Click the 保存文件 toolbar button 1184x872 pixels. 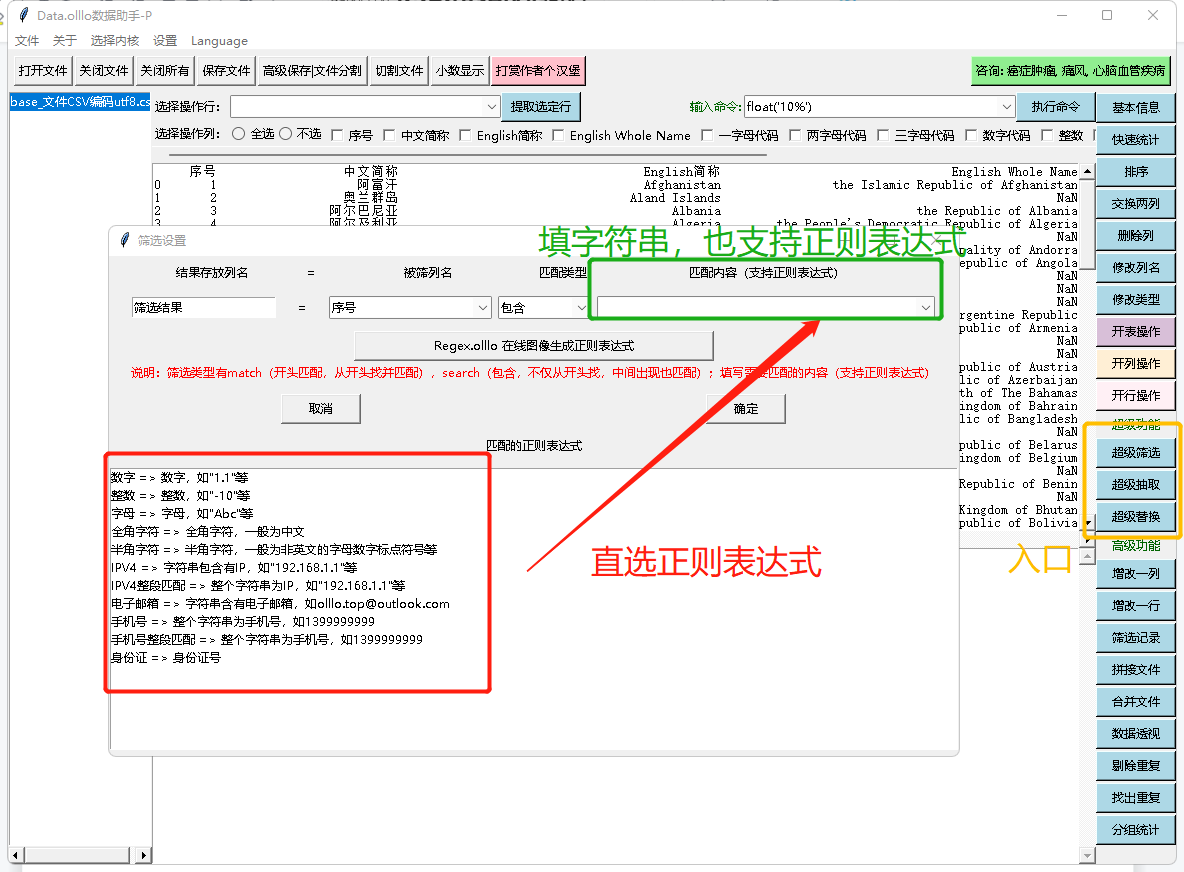tap(226, 71)
